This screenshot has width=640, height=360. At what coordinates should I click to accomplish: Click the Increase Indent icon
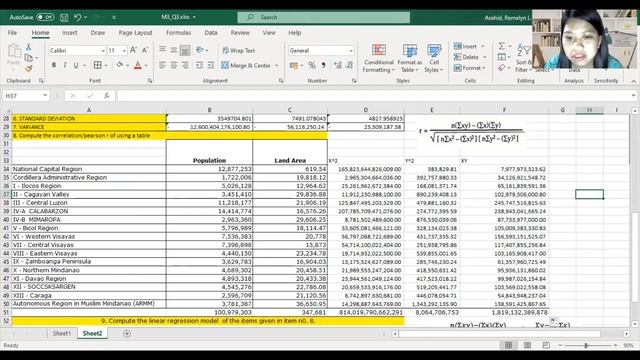(211, 65)
